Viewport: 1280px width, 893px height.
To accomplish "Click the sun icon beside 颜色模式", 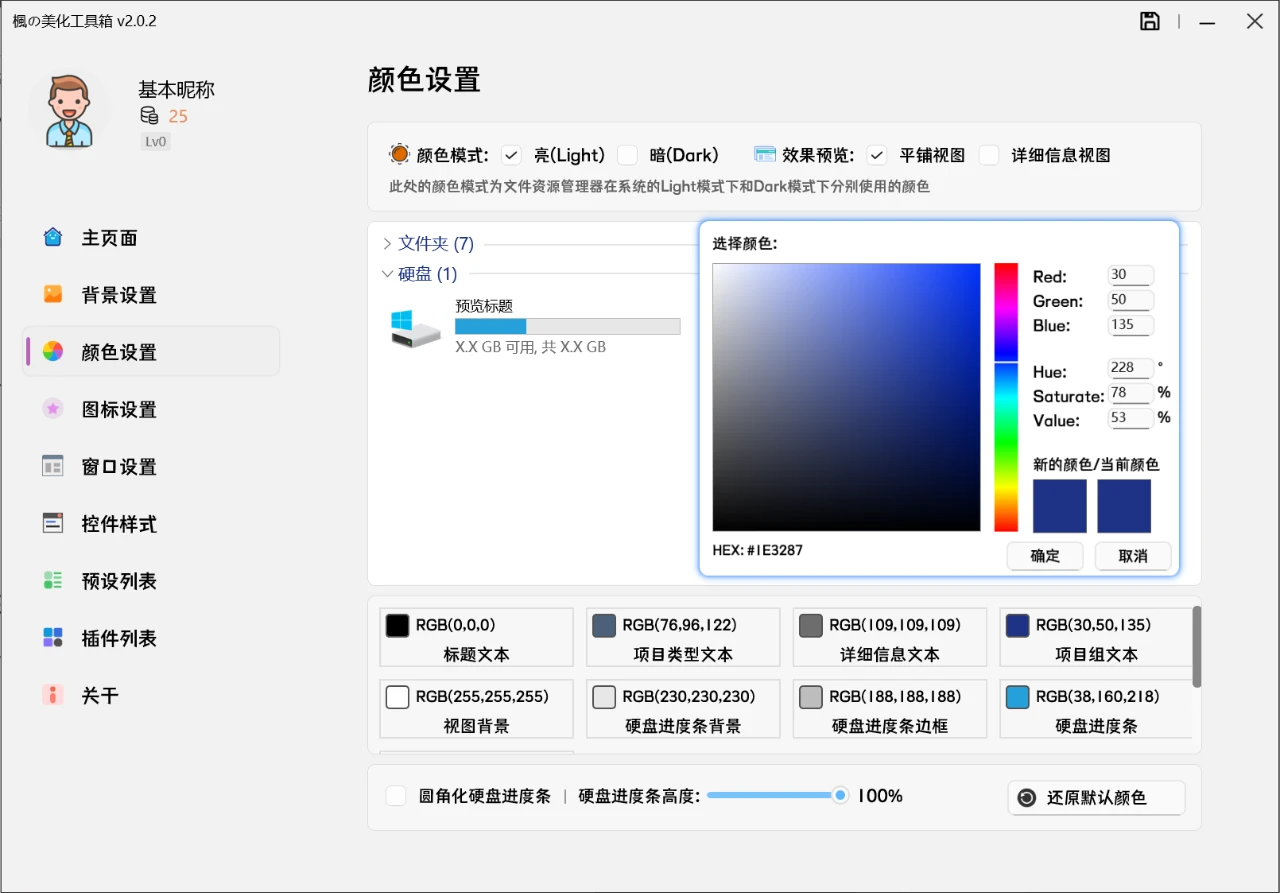I will pyautogui.click(x=399, y=154).
